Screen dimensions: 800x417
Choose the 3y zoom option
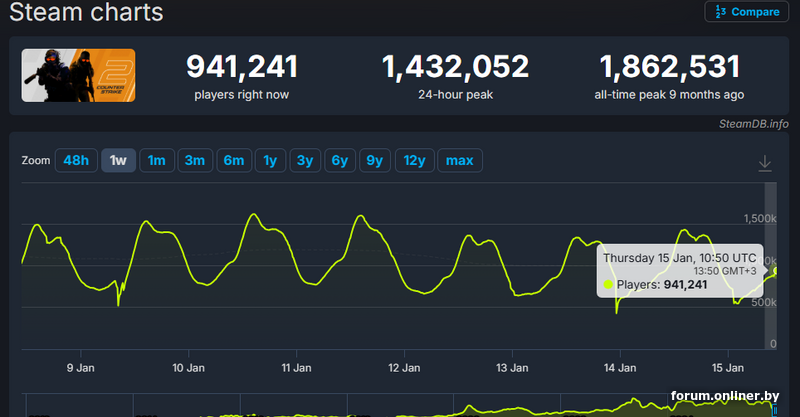tap(305, 160)
